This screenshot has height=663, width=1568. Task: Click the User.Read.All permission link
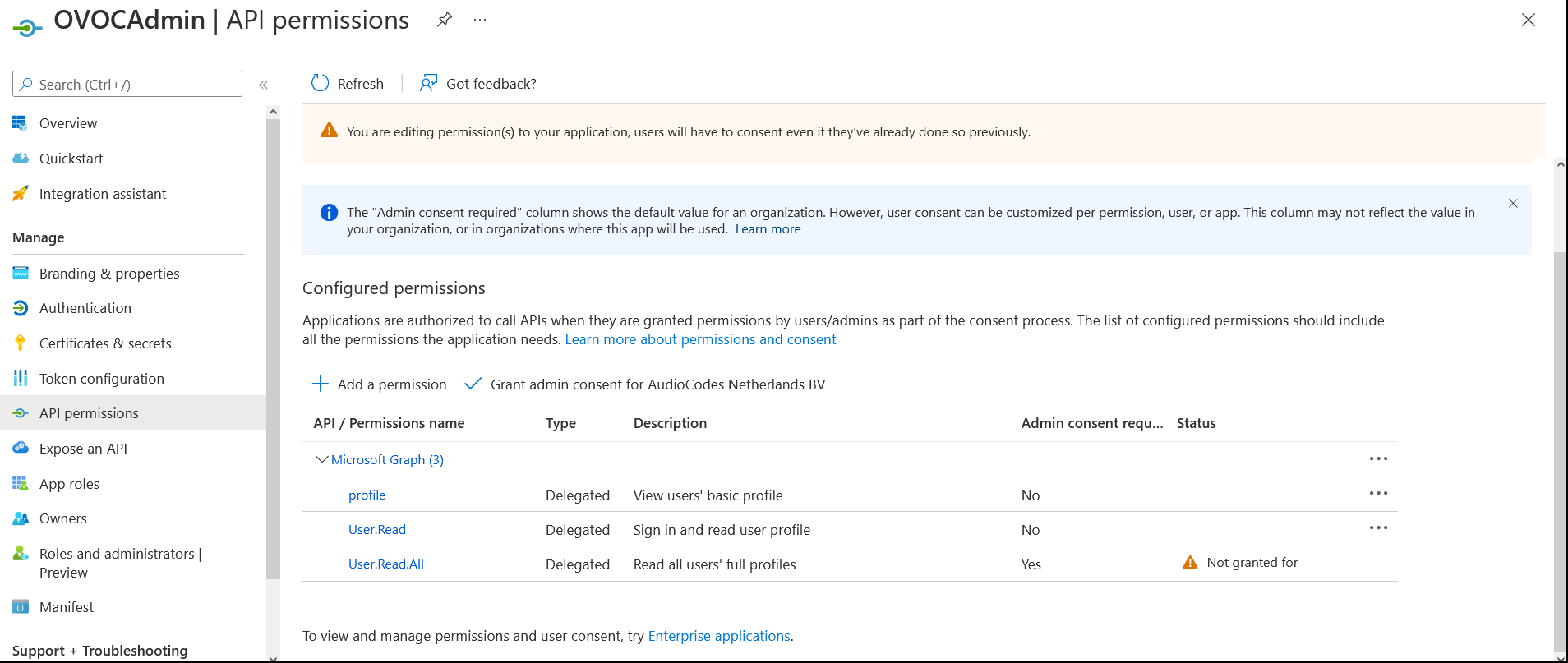(385, 564)
